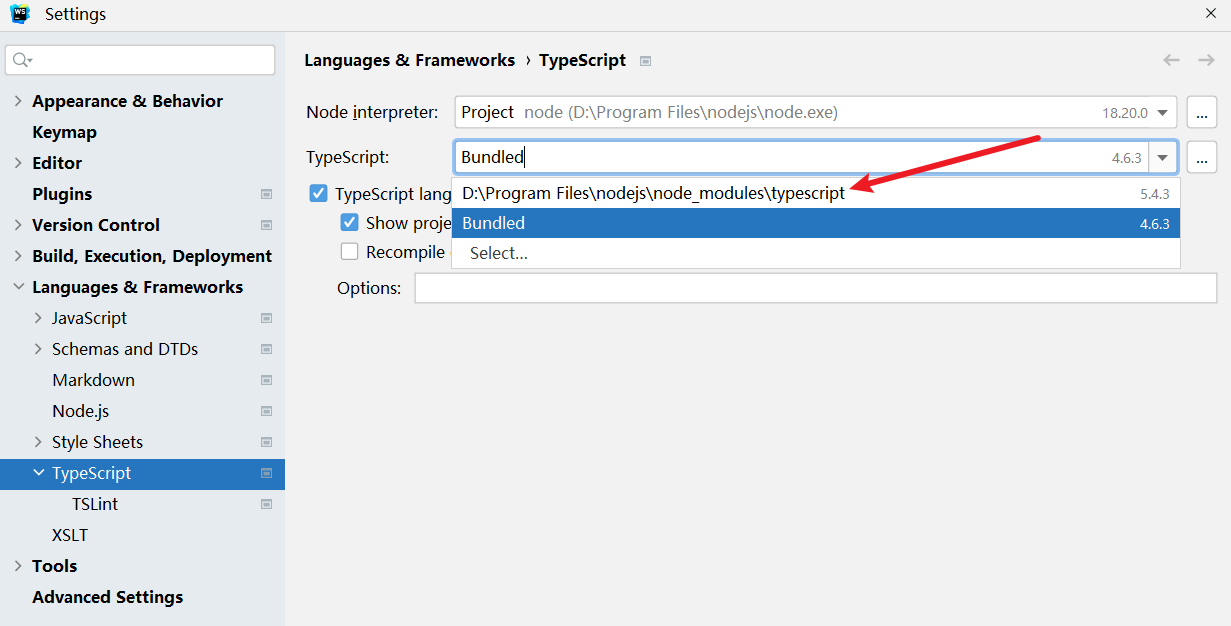Collapse the TypeScript version dropdown arrow

pyautogui.click(x=1163, y=158)
